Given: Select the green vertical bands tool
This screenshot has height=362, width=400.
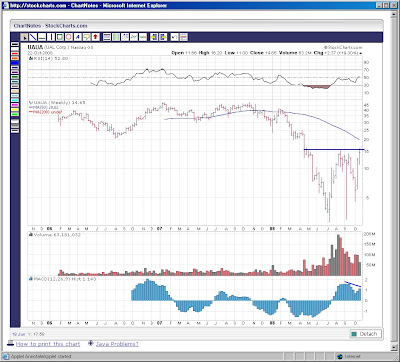Looking at the screenshot, I should click(116, 37).
